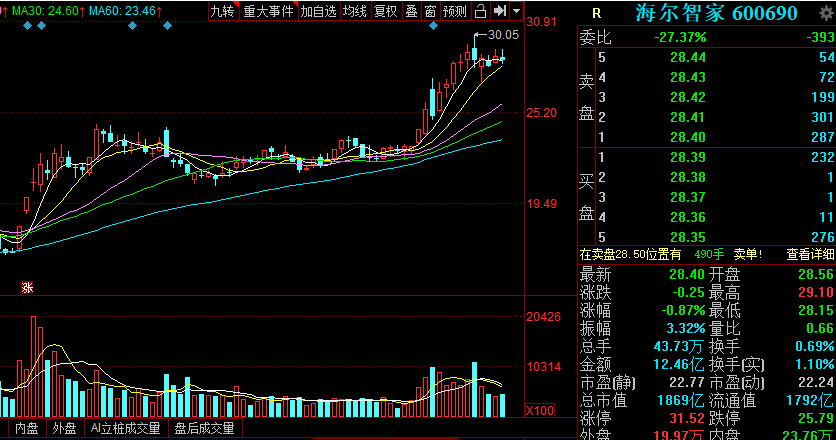
Task: Click the 金额 value 12.46亿
Action: [679, 364]
